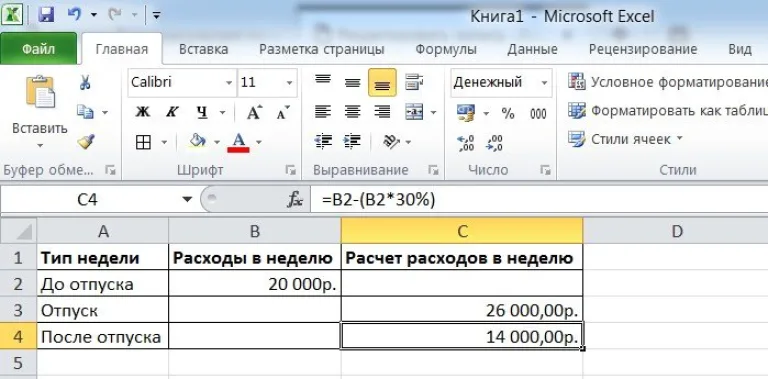Click the Name Box showing C4
Viewport: 768px width, 379px height.
88,199
